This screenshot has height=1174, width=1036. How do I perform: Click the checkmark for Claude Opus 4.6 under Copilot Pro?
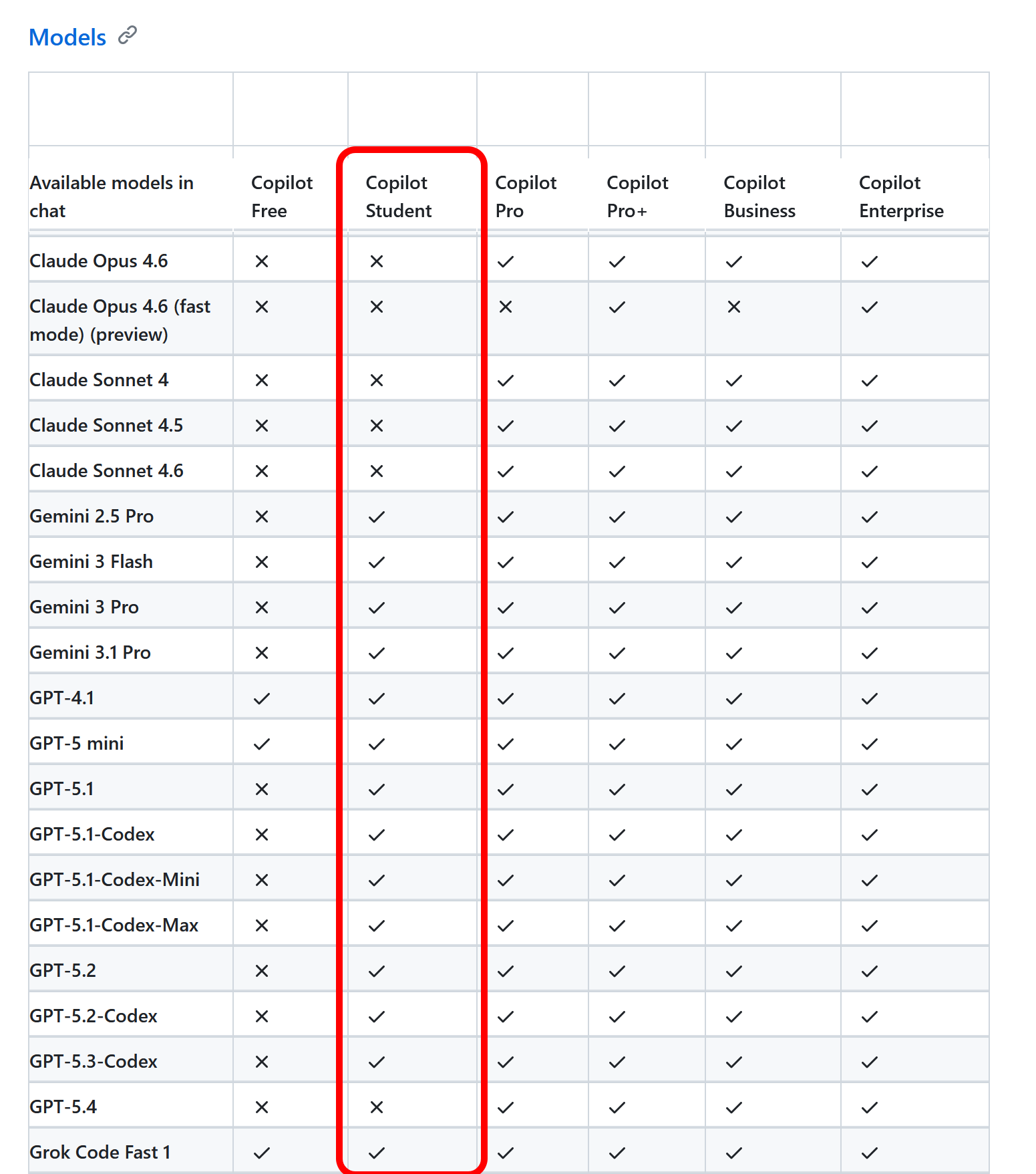pyautogui.click(x=506, y=261)
